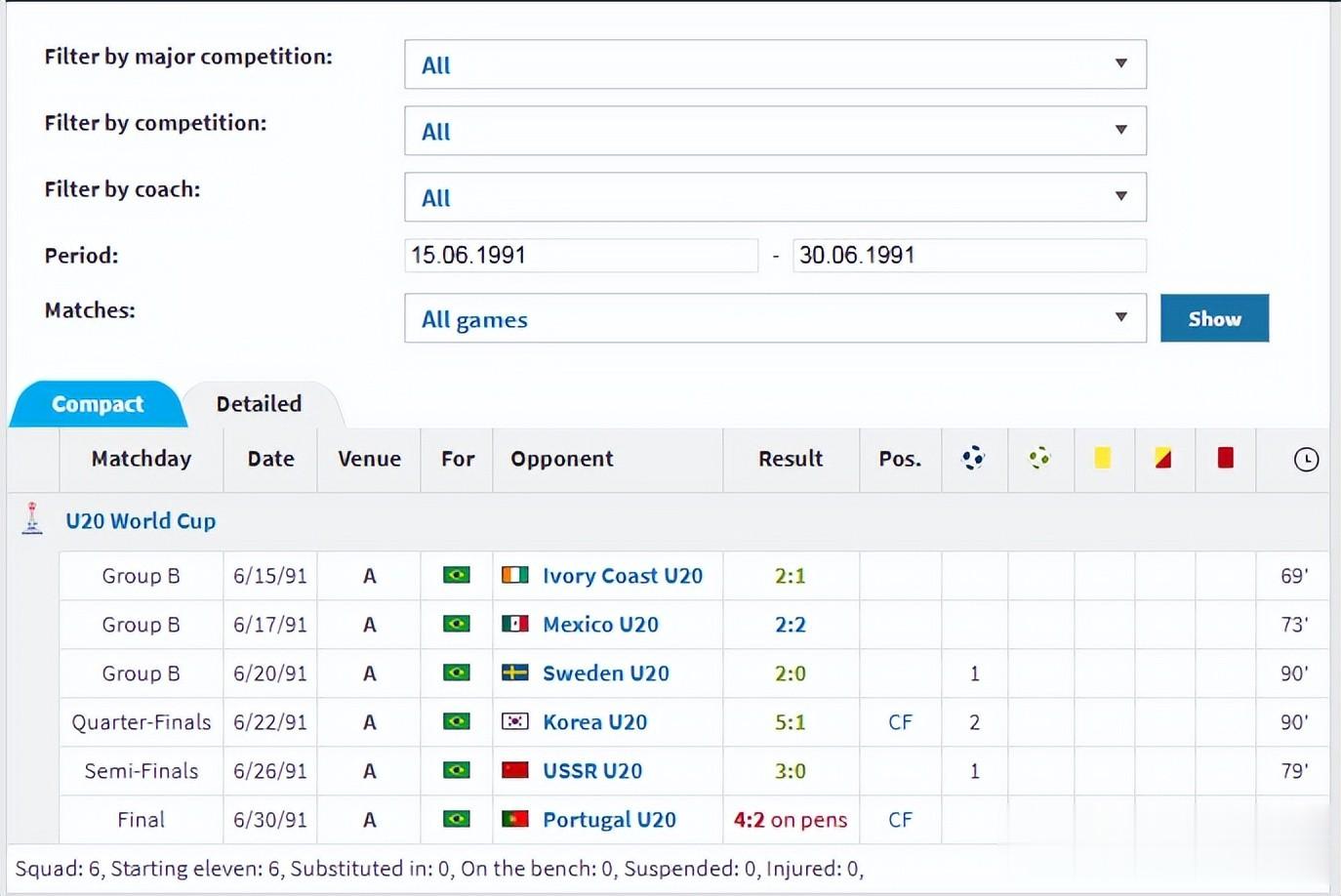The width and height of the screenshot is (1341, 896).
Task: Click the Final matchday cell
Action: tap(142, 820)
